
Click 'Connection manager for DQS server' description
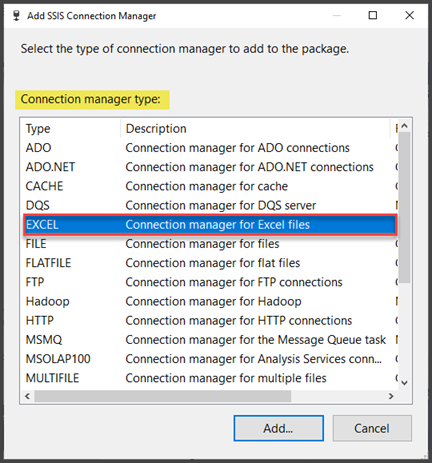[x=221, y=205]
